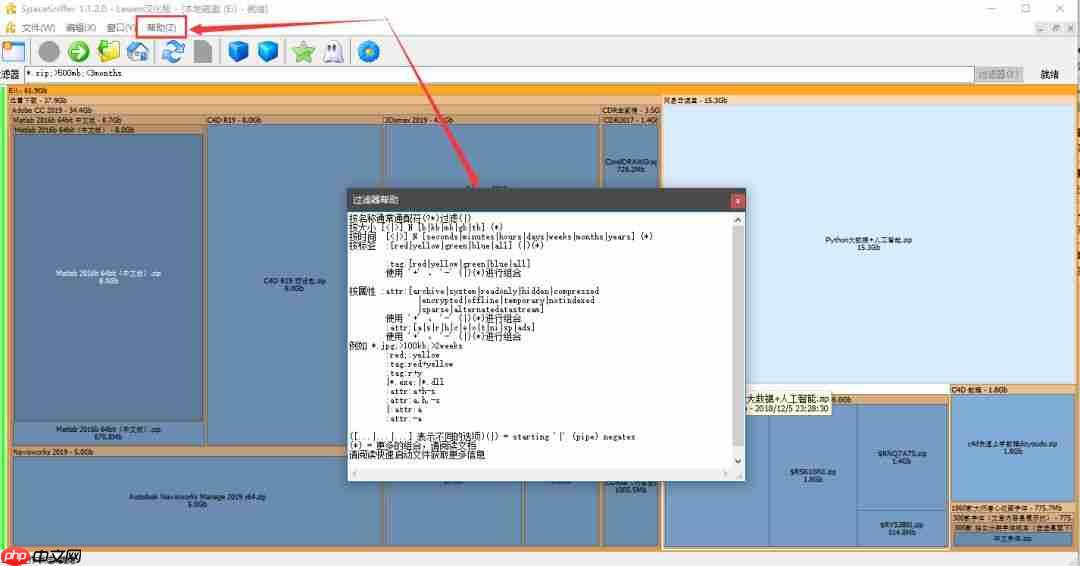This screenshot has width=1080, height=566.
Task: Click the help dialog scroll-up arrow
Action: [738, 220]
